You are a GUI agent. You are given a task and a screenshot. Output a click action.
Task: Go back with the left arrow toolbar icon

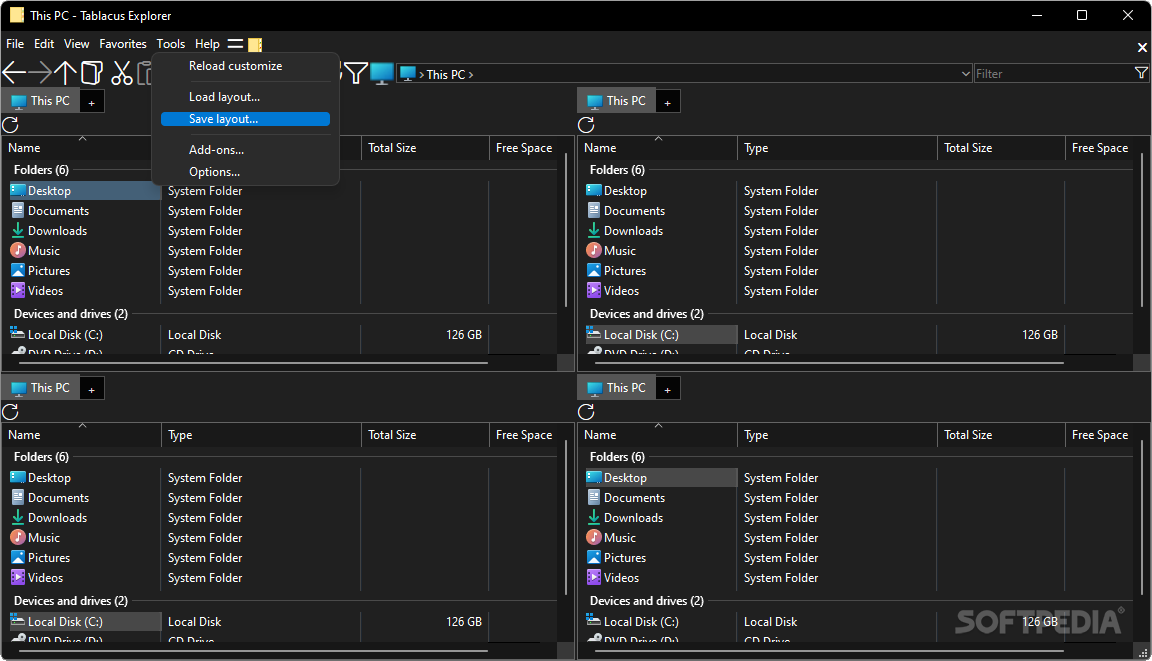point(14,73)
